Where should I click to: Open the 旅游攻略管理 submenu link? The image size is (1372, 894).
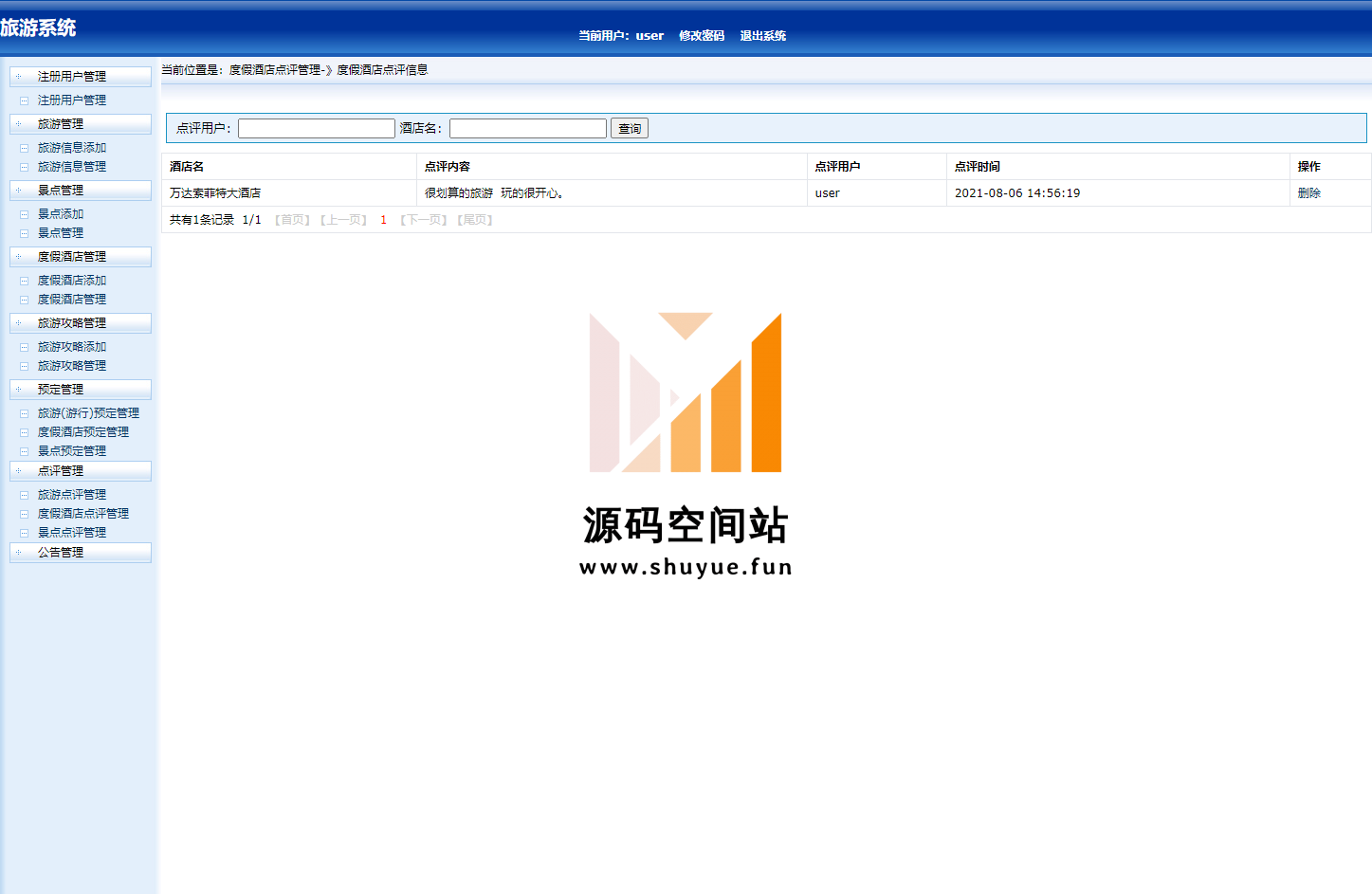point(72,365)
